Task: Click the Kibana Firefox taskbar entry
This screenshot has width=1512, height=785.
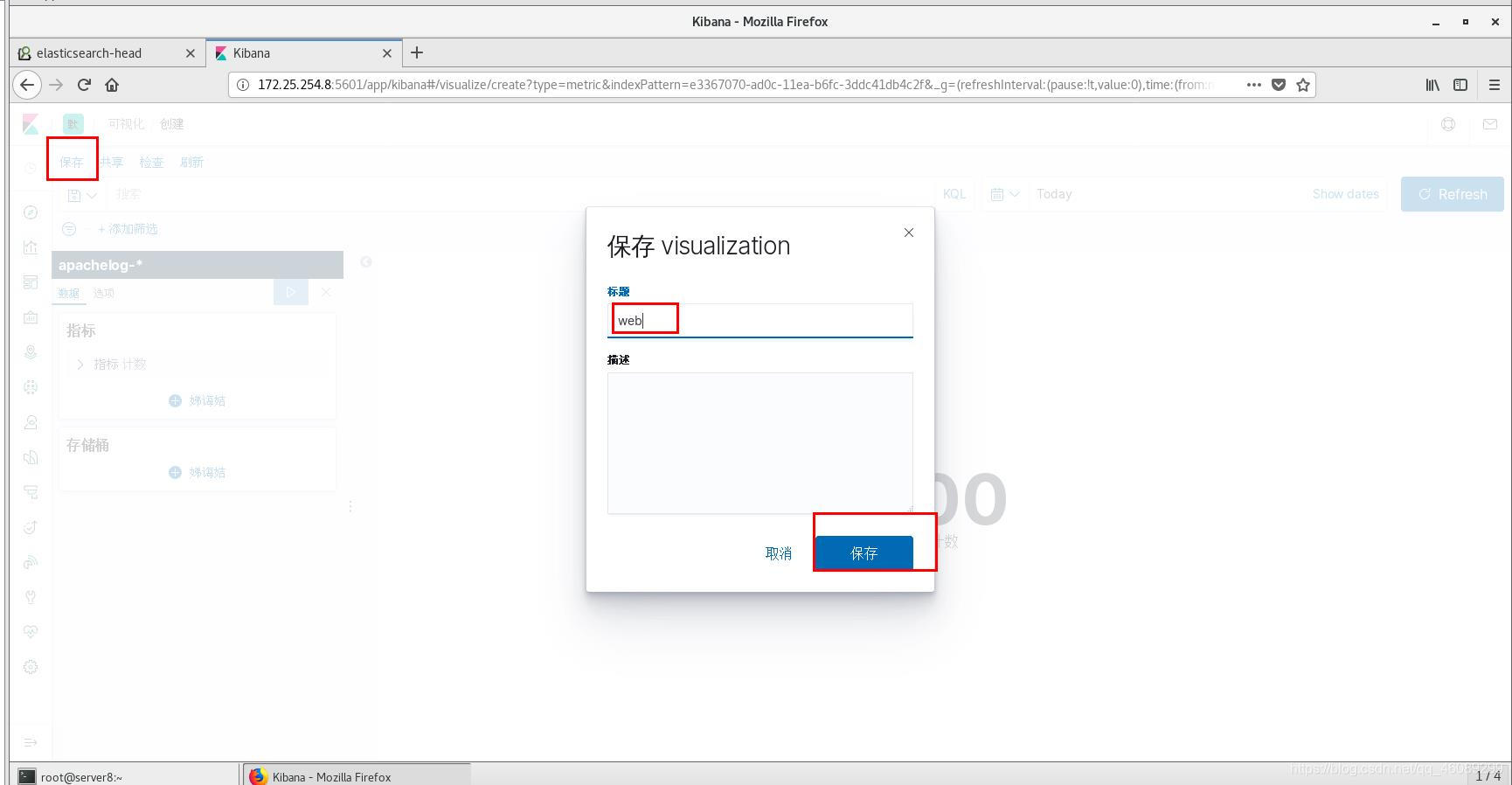Action: click(x=357, y=776)
